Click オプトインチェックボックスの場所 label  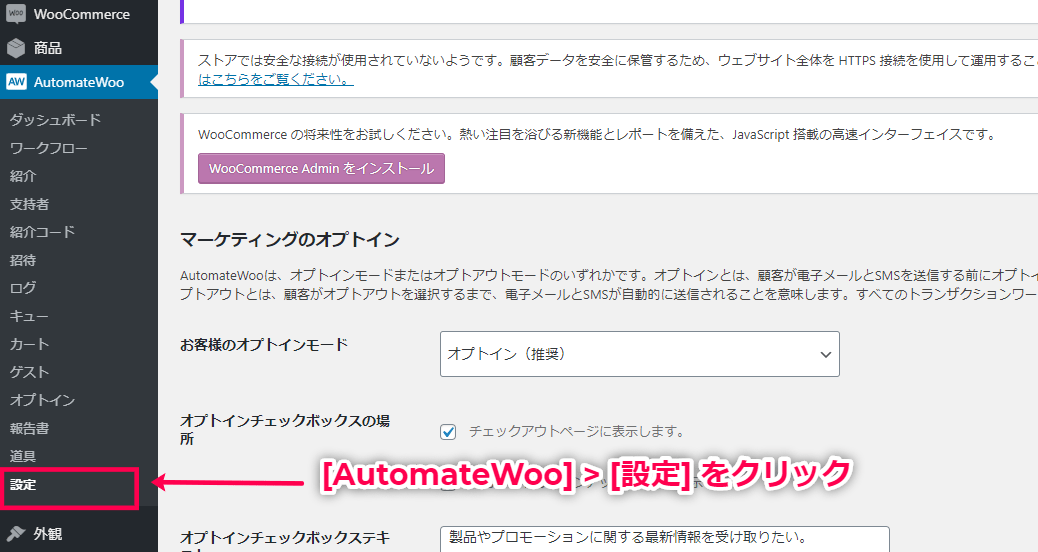[x=285, y=430]
